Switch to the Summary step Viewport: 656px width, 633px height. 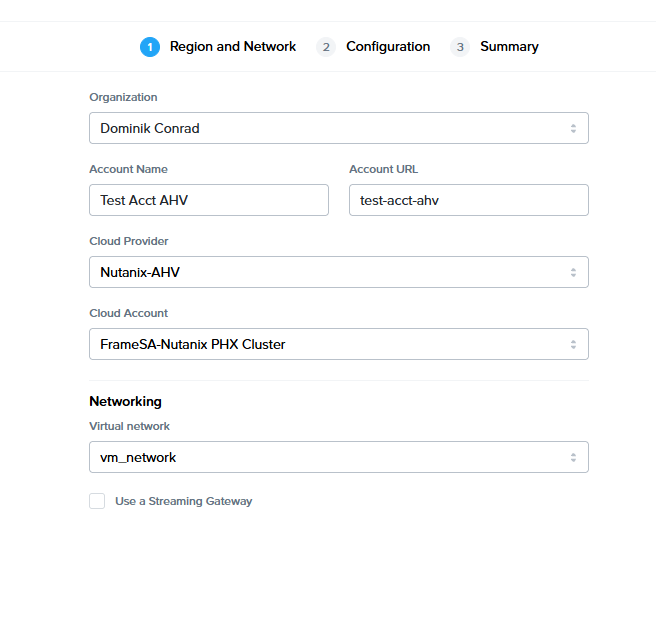click(x=509, y=47)
